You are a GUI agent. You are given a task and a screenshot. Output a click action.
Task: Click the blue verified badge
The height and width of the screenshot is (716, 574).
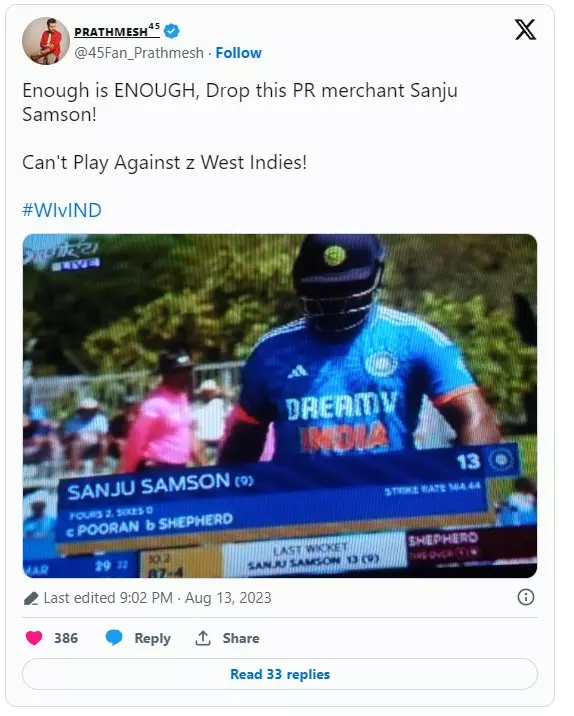(x=172, y=31)
